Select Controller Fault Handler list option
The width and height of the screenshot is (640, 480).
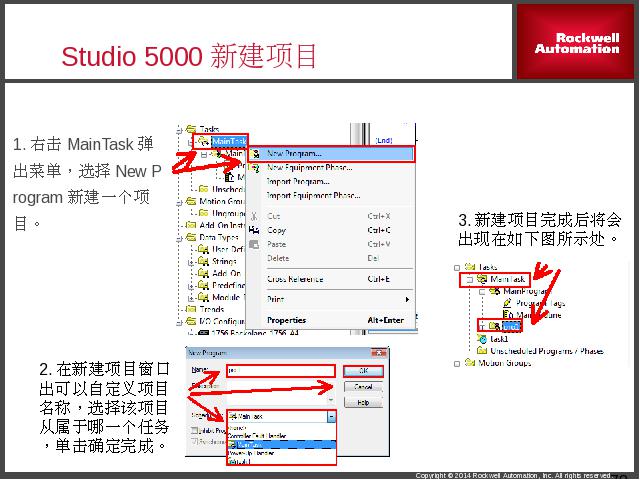pyautogui.click(x=258, y=436)
